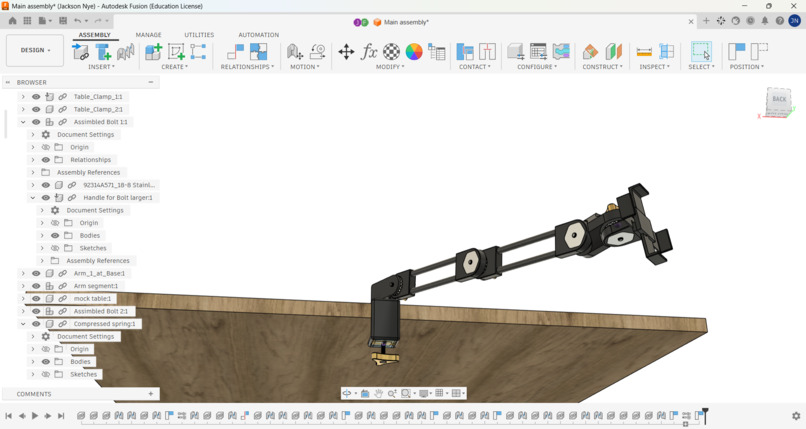Image resolution: width=806 pixels, height=429 pixels.
Task: Click the Motion Study icon
Action: click(x=318, y=51)
